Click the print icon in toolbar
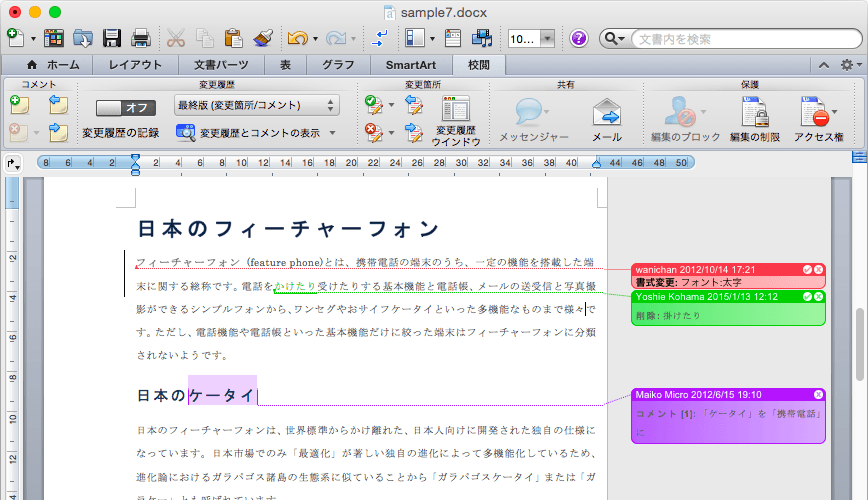868x500 pixels. tap(141, 38)
